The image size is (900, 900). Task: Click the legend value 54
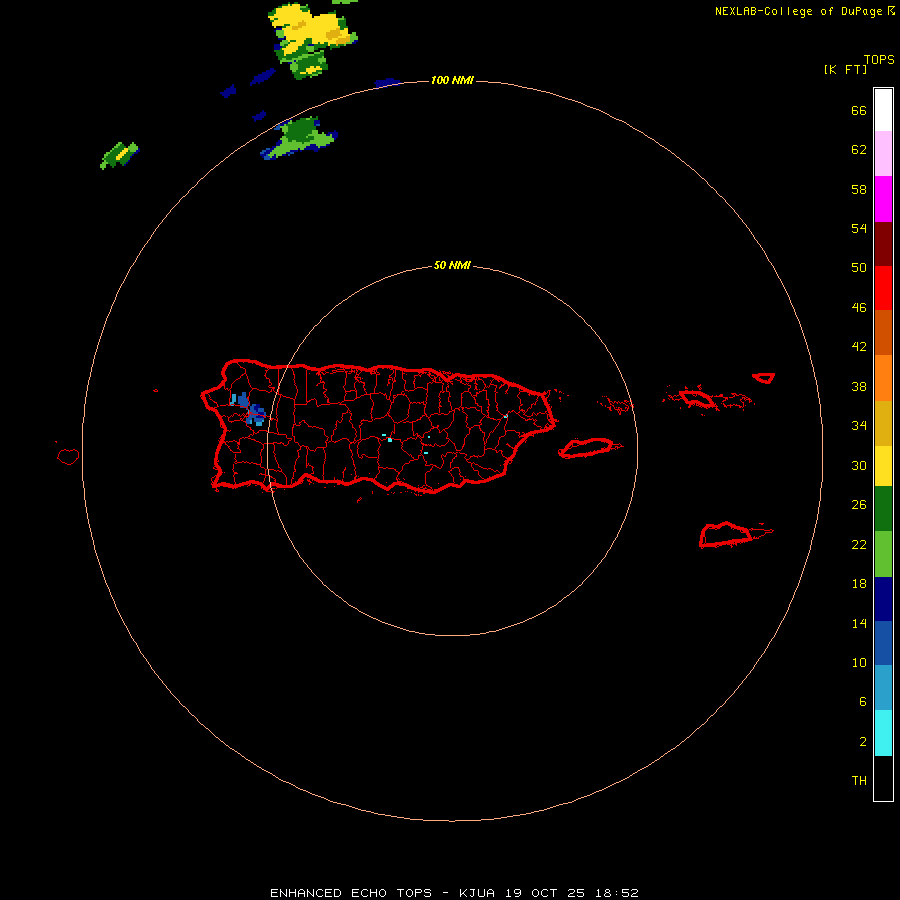pyautogui.click(x=859, y=228)
